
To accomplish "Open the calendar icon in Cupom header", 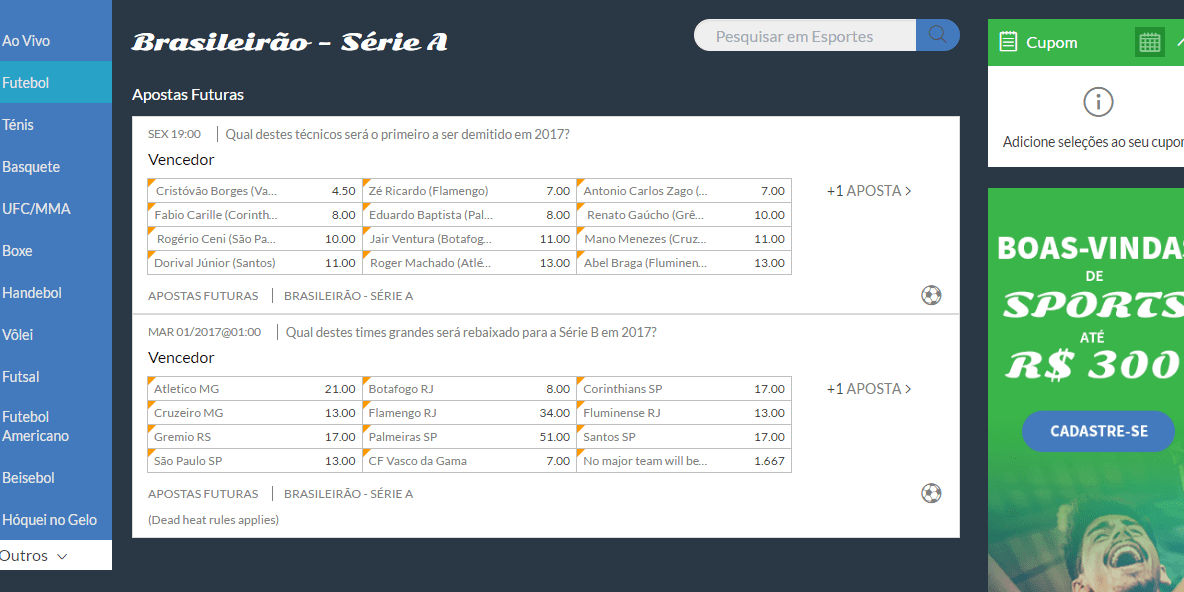I will (x=1150, y=42).
